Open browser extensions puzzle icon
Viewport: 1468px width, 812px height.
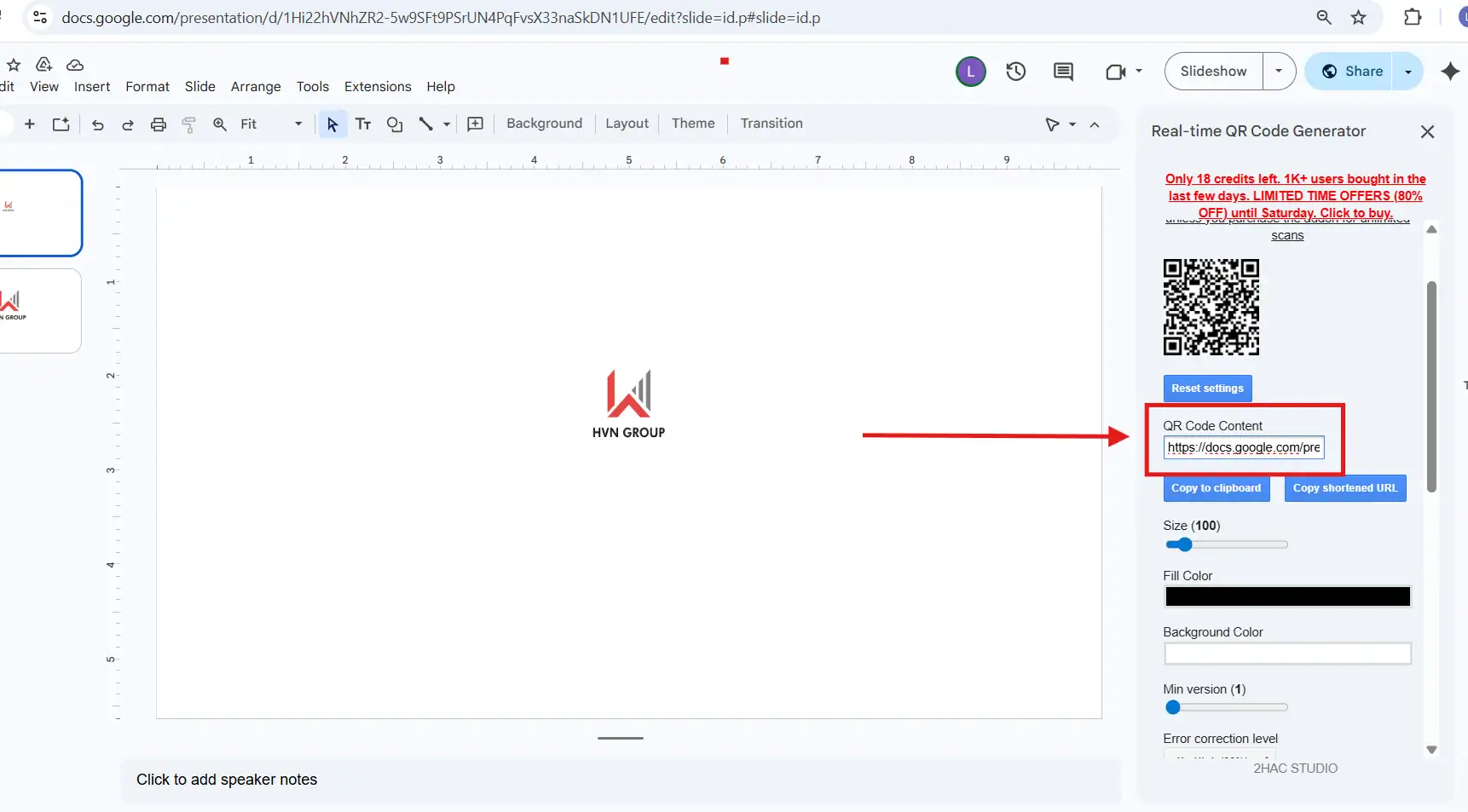[1413, 17]
